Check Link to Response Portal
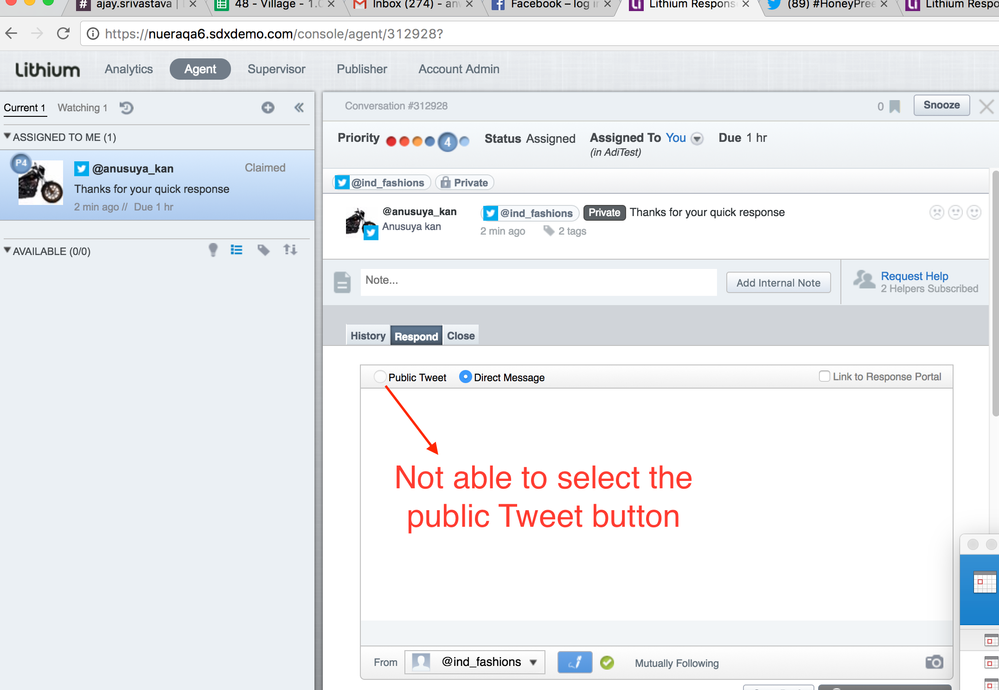999x690 pixels. pyautogui.click(x=824, y=376)
